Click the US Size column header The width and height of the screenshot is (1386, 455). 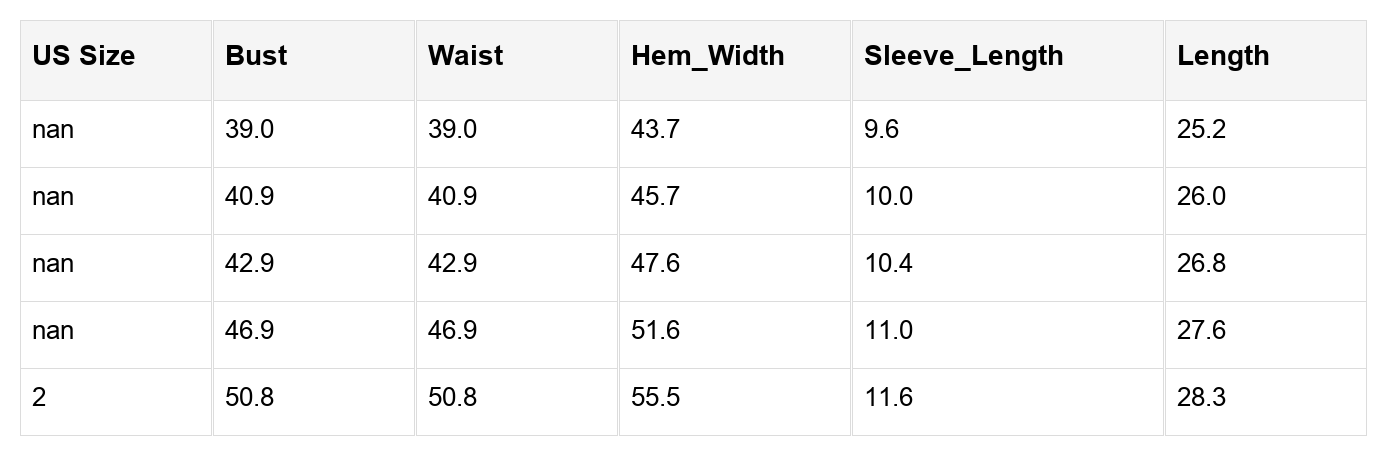83,56
